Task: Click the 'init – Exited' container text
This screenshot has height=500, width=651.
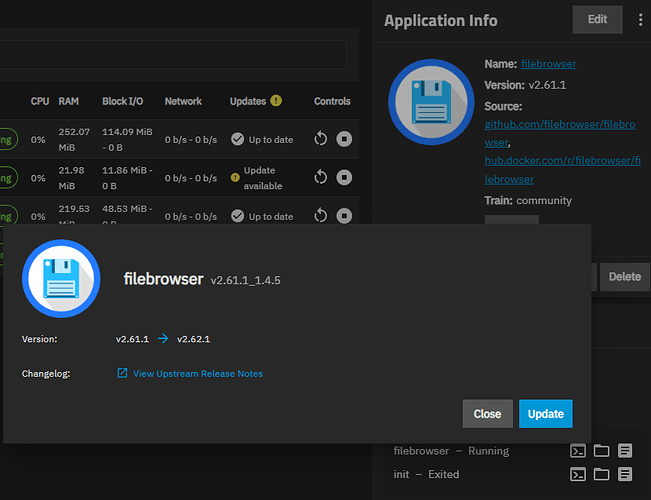Action: pyautogui.click(x=426, y=474)
